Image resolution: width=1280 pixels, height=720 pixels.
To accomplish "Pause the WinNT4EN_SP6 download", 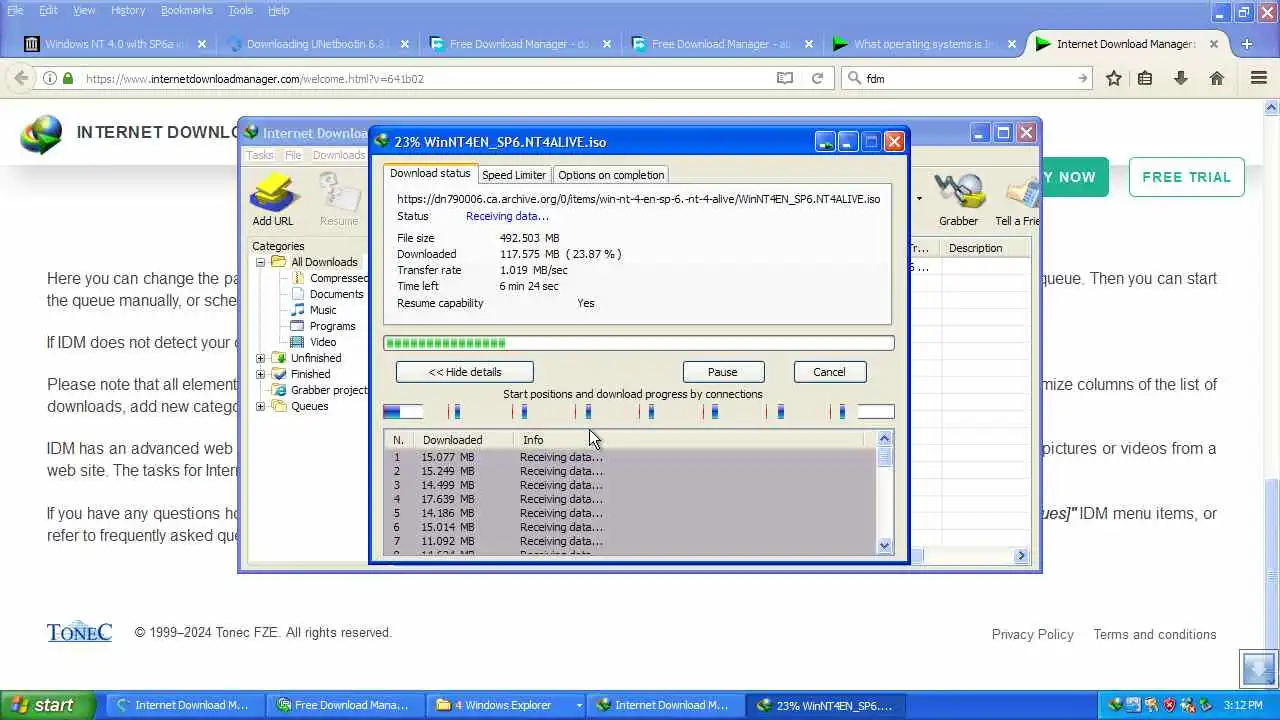I will 722,372.
